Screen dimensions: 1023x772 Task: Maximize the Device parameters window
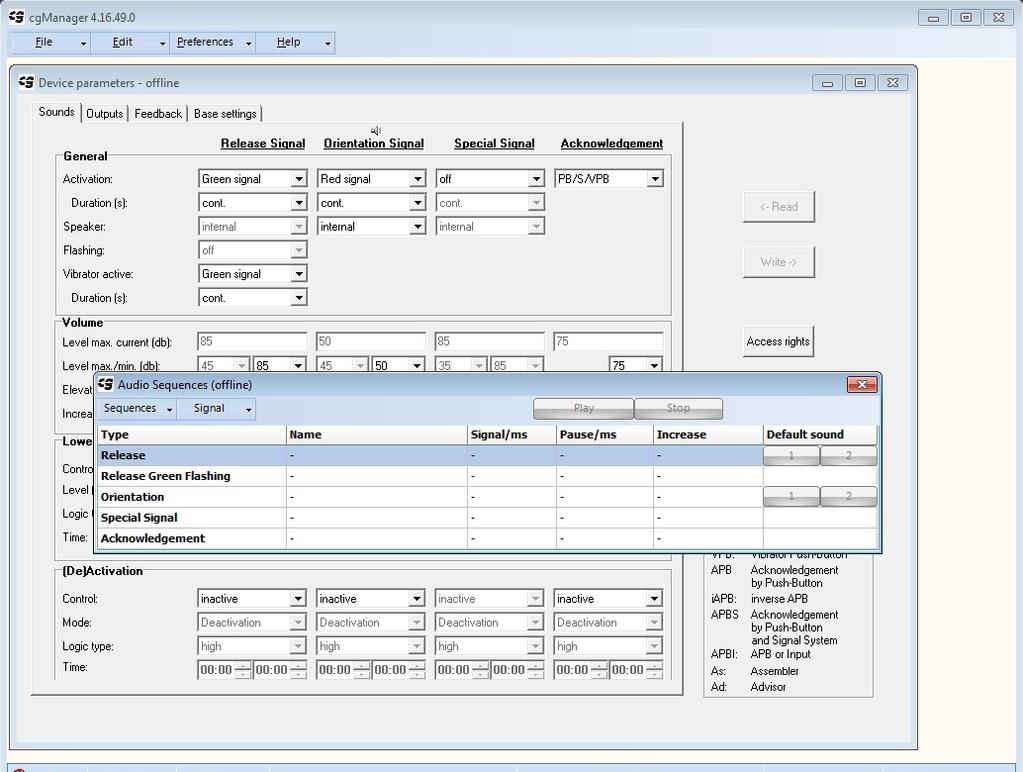tap(860, 83)
